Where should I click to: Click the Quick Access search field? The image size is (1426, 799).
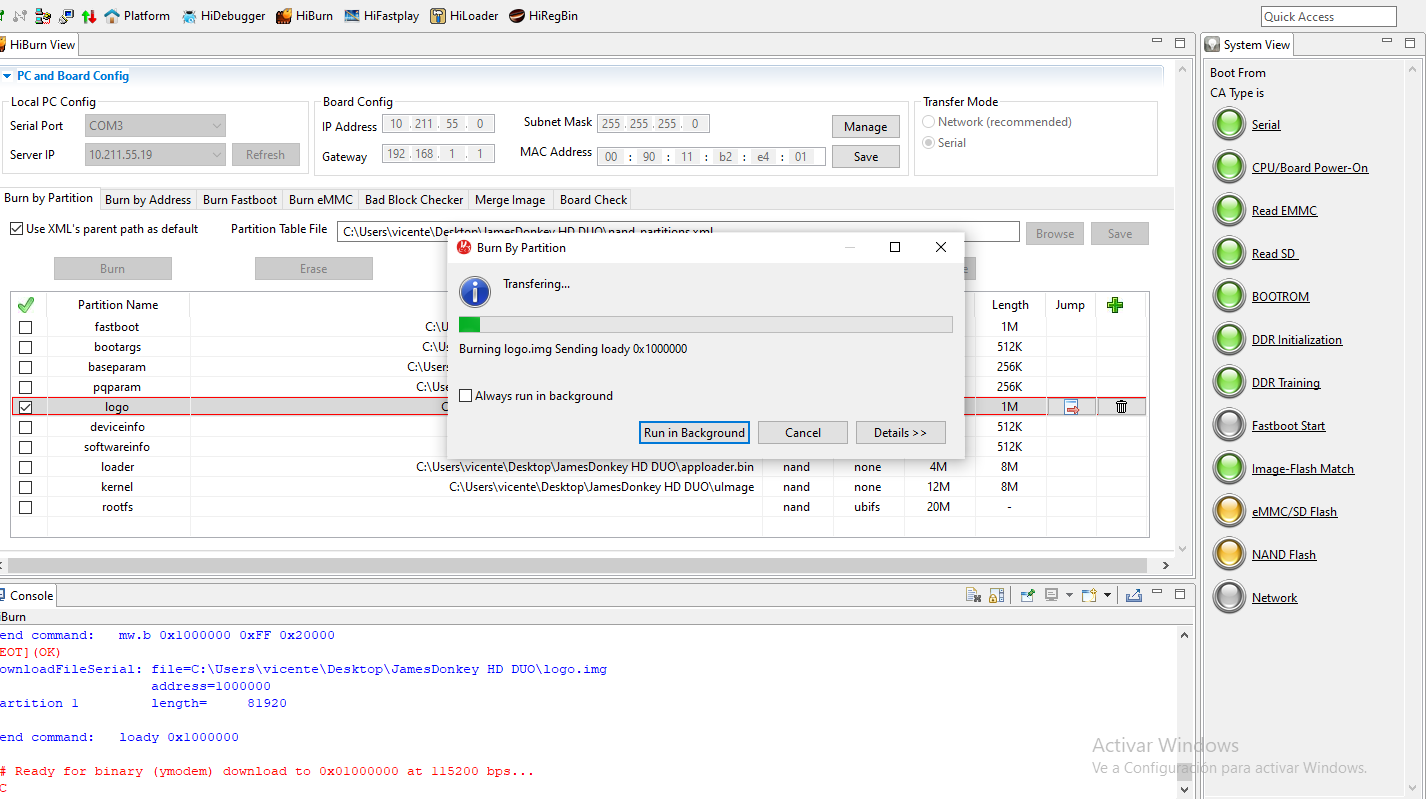(1328, 17)
